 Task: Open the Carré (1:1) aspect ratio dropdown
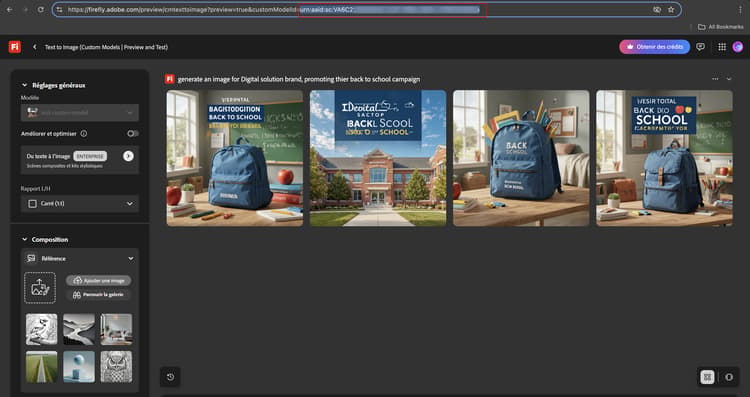coord(80,204)
